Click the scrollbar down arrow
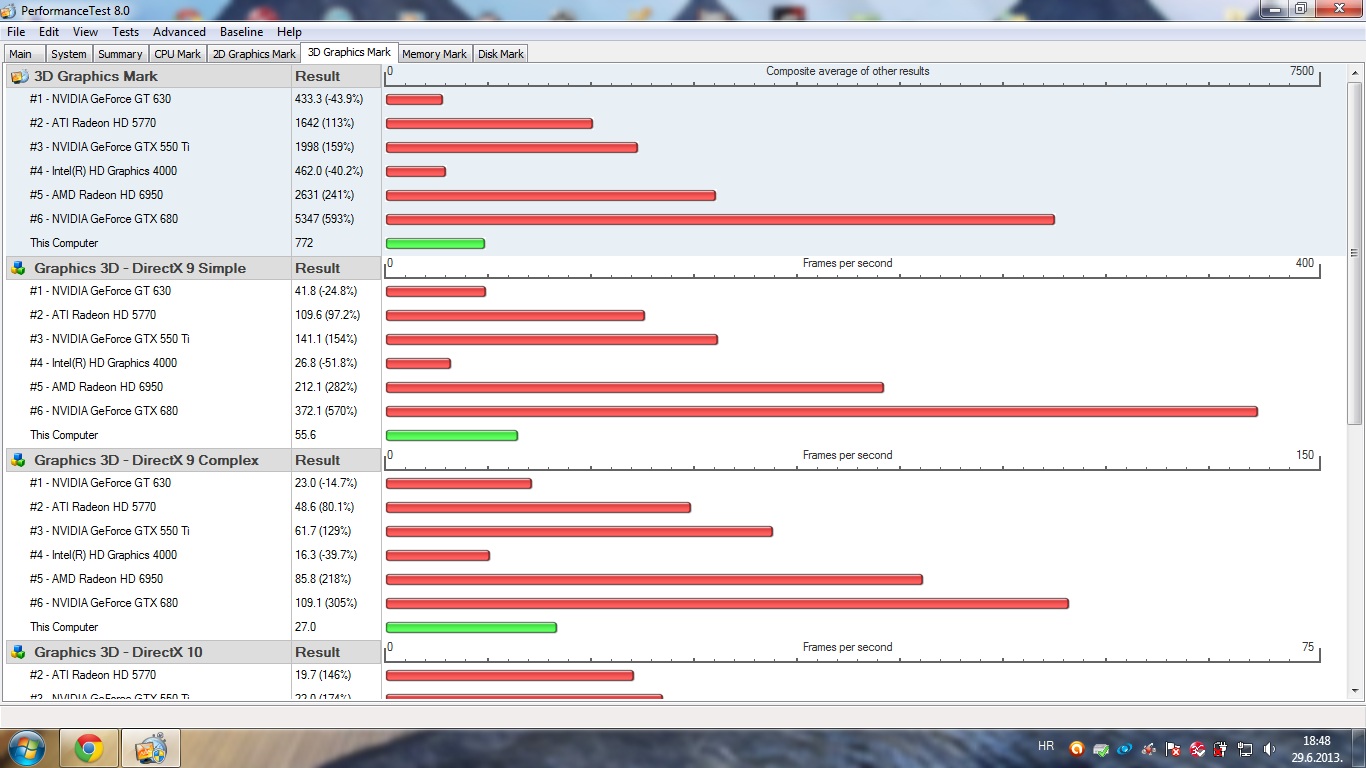This screenshot has width=1366, height=768. click(x=1356, y=693)
